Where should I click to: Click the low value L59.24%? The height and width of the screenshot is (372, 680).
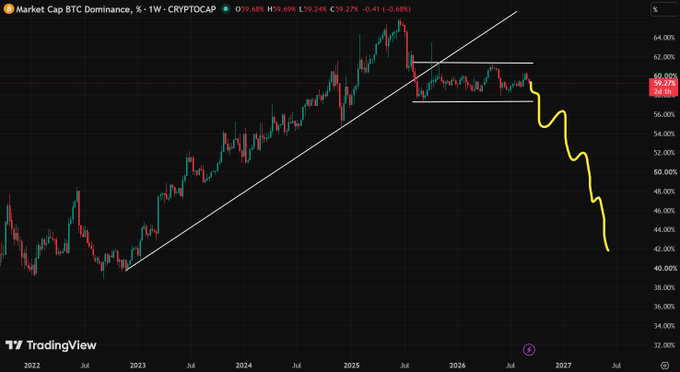pos(314,9)
